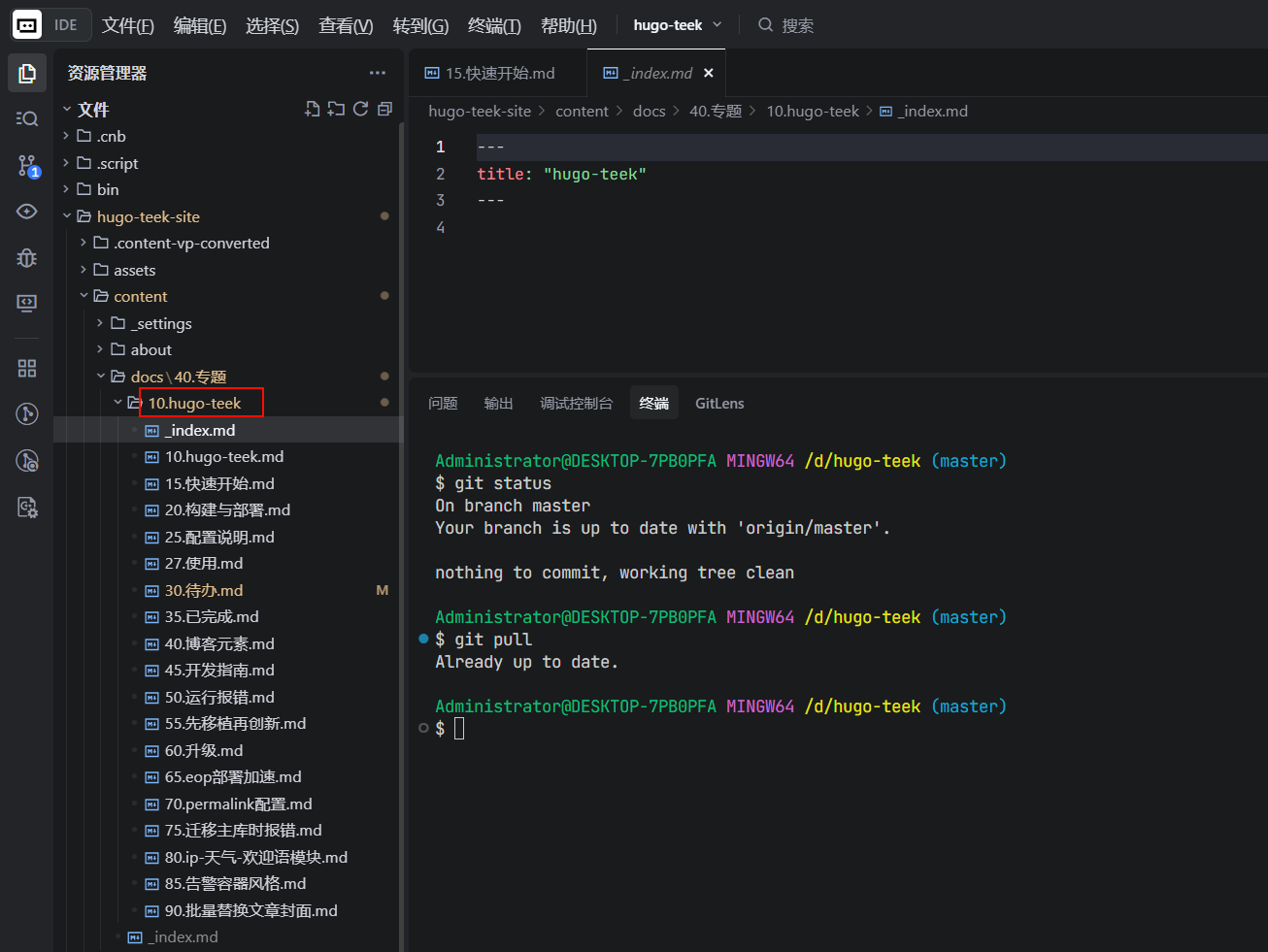Switch to the 15.快速开始.md editor tab

499,73
